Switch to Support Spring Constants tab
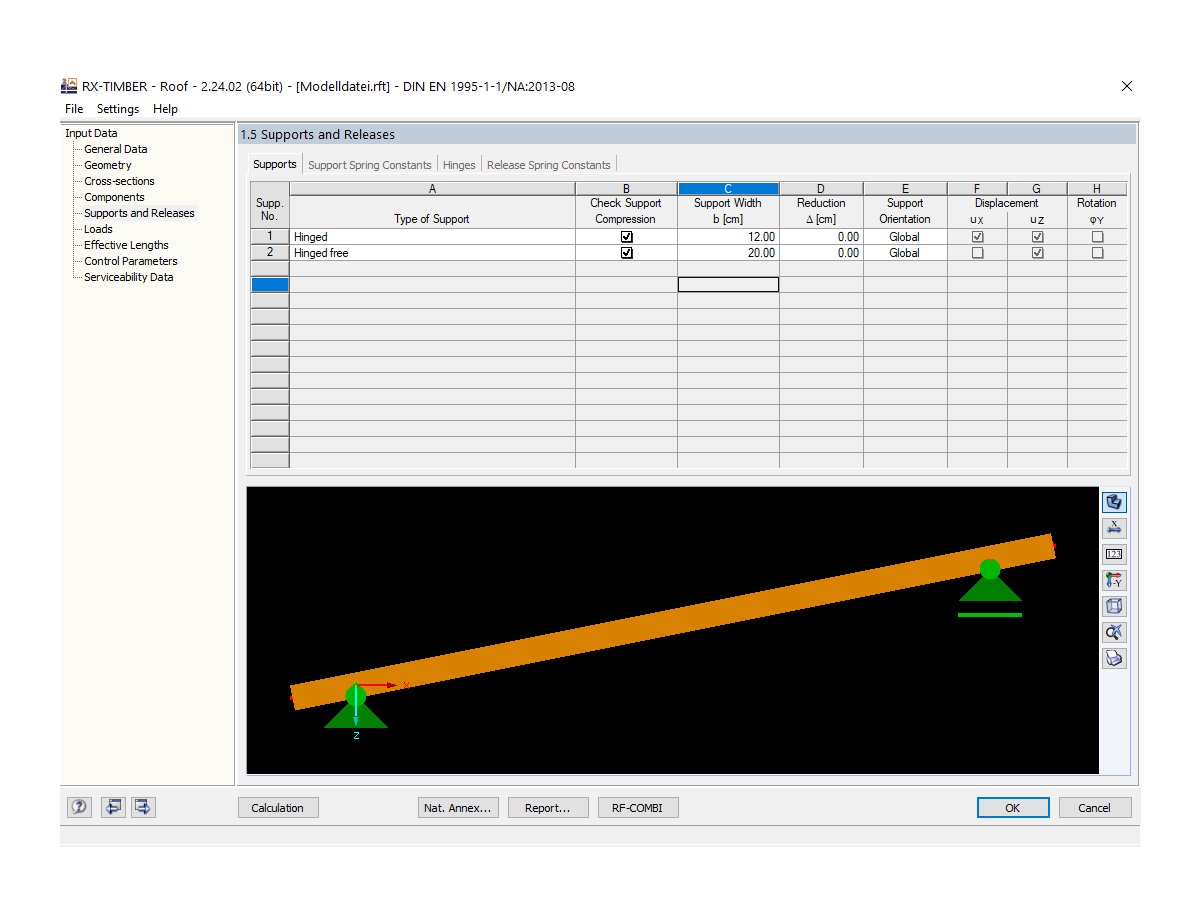Image resolution: width=1200 pixels, height=900 pixels. click(370, 165)
